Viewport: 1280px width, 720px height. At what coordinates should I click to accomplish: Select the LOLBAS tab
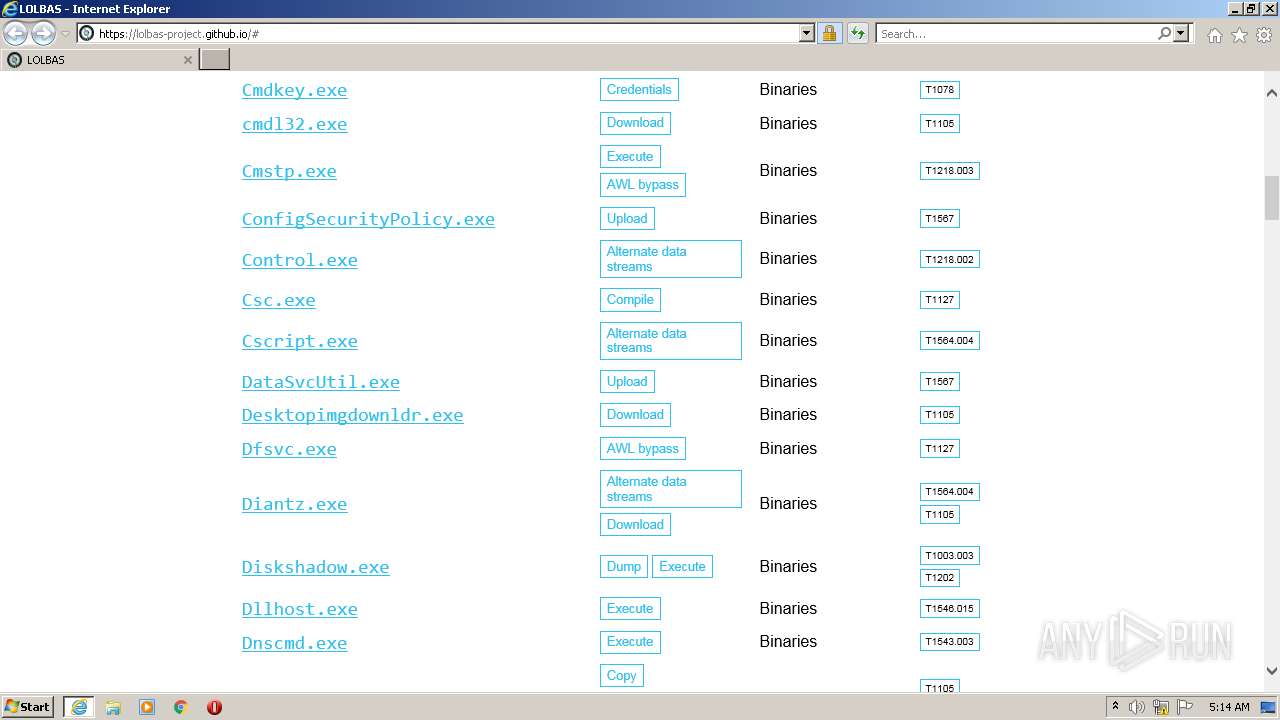tap(99, 60)
